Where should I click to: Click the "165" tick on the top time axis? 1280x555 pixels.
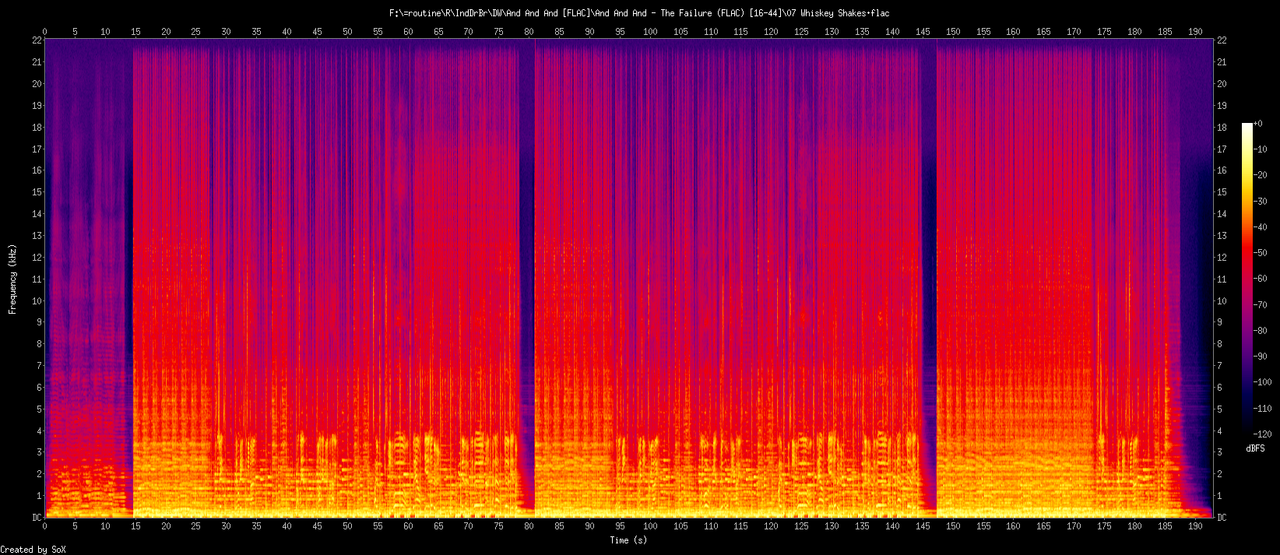pos(1043,31)
